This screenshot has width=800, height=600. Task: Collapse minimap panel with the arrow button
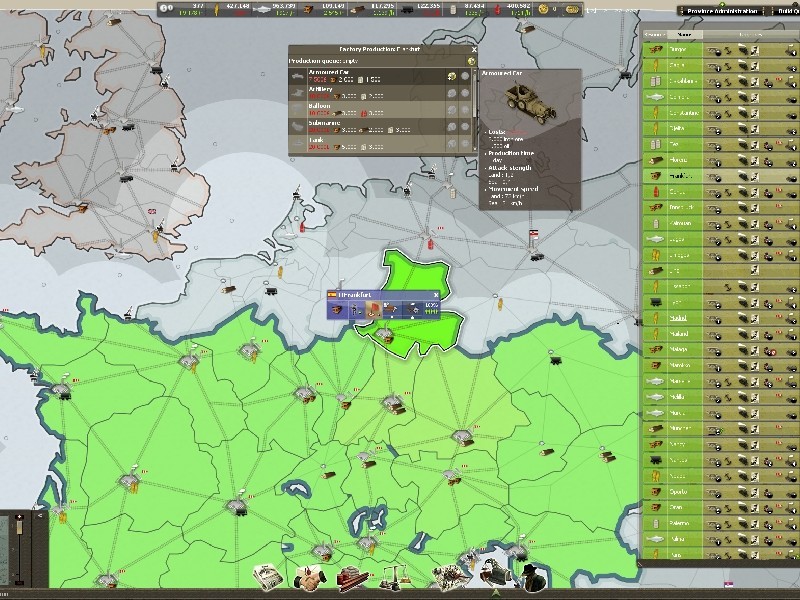coord(40,516)
